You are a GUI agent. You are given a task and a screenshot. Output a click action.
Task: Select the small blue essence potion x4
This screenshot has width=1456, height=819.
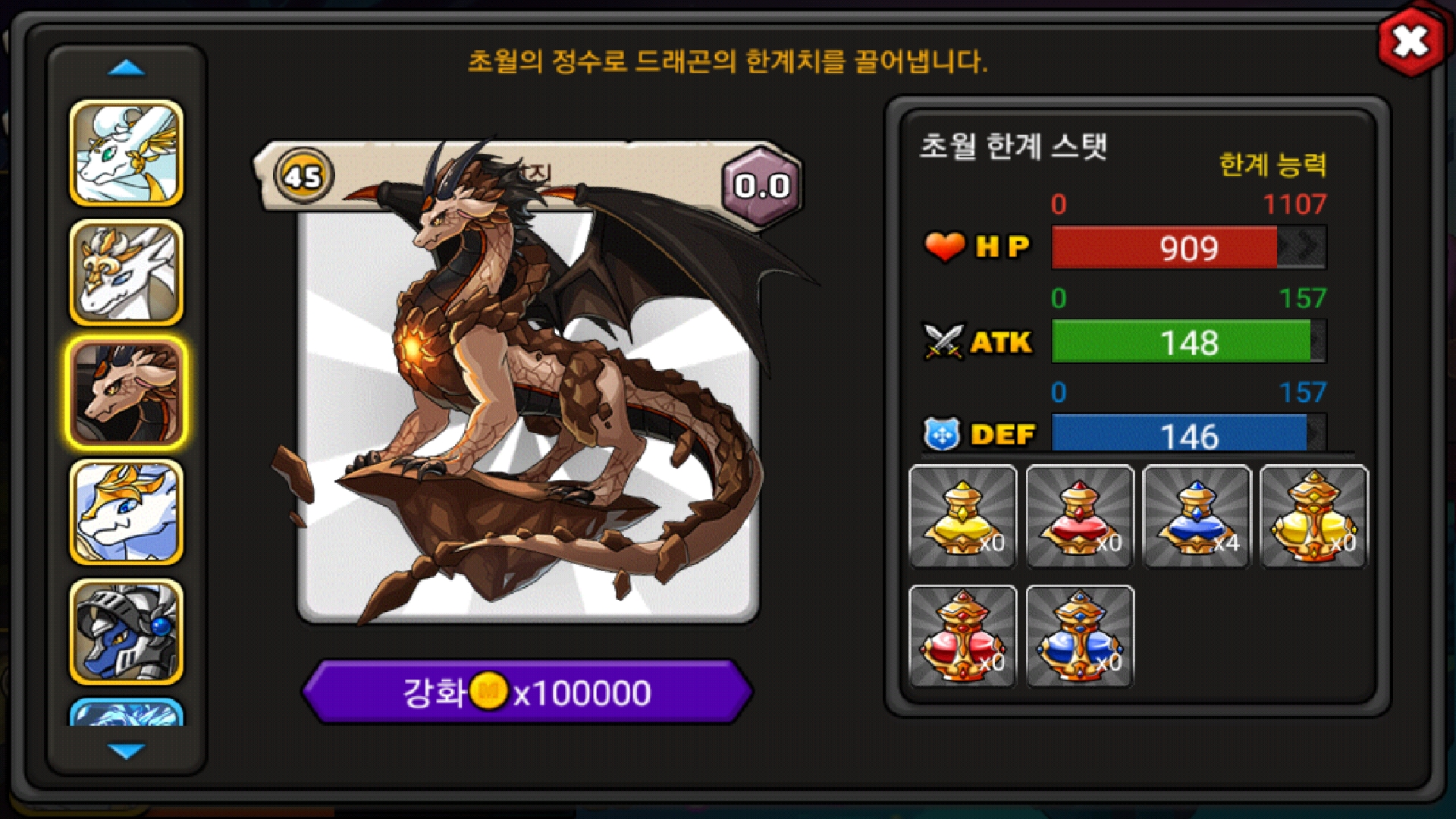[1197, 517]
